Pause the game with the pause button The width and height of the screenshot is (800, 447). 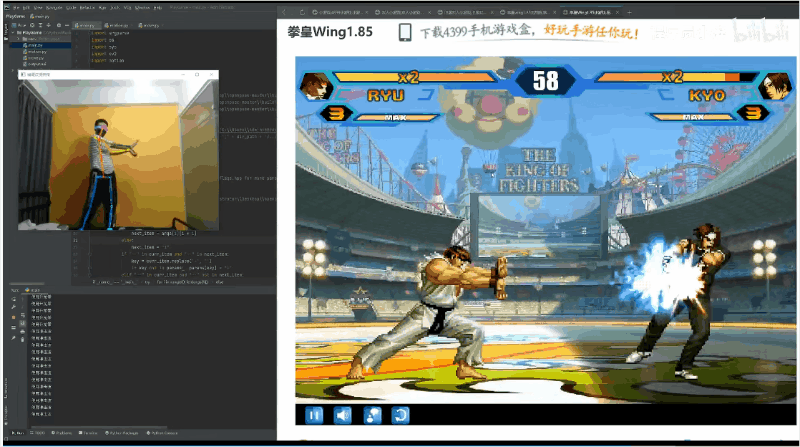pyautogui.click(x=314, y=415)
